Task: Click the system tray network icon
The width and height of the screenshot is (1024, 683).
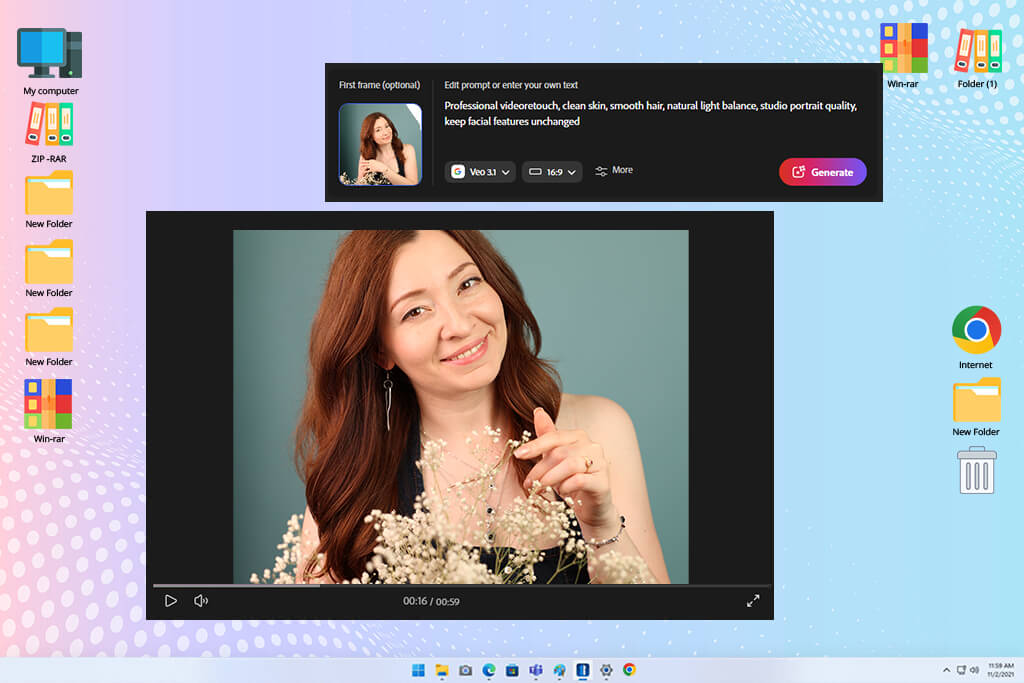Action: pos(961,670)
